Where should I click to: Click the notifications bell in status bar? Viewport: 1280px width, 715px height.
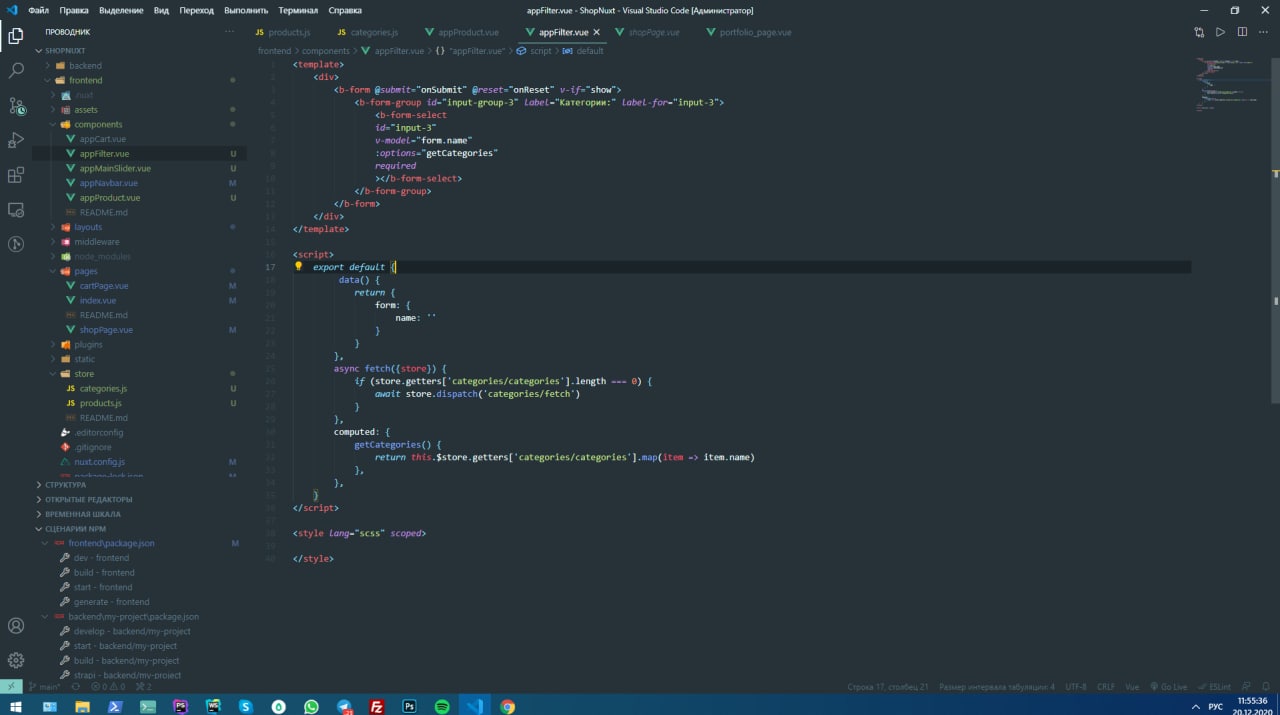1266,687
